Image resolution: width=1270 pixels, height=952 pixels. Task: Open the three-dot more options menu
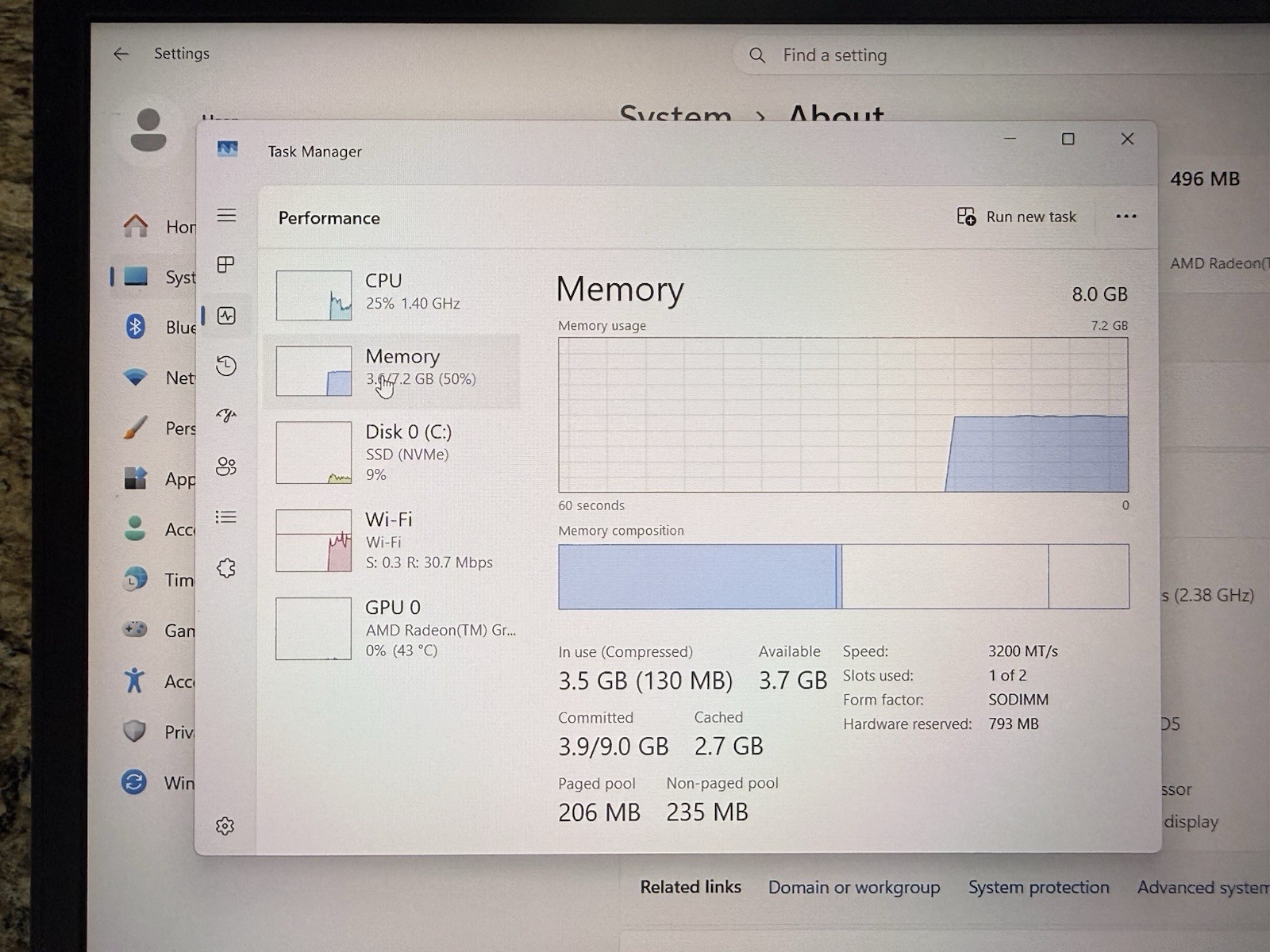point(1126,217)
